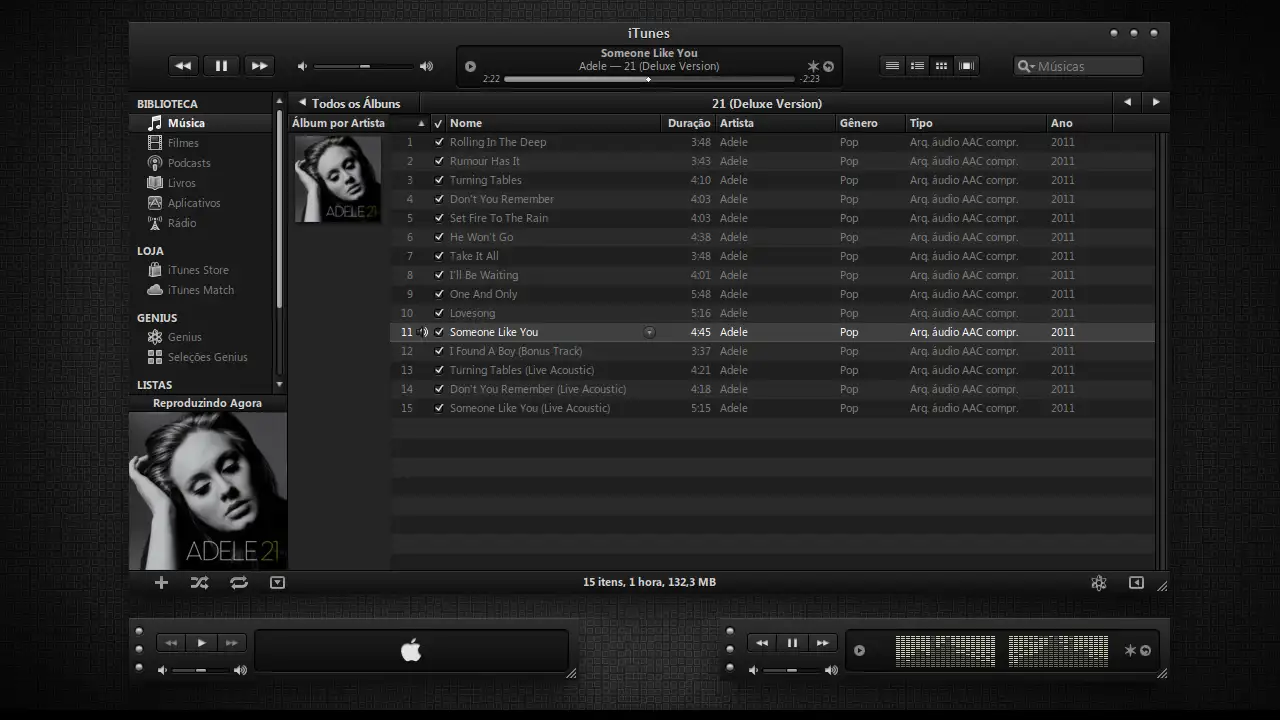
Task: Sort tracks by the Duração column header
Action: [688, 123]
